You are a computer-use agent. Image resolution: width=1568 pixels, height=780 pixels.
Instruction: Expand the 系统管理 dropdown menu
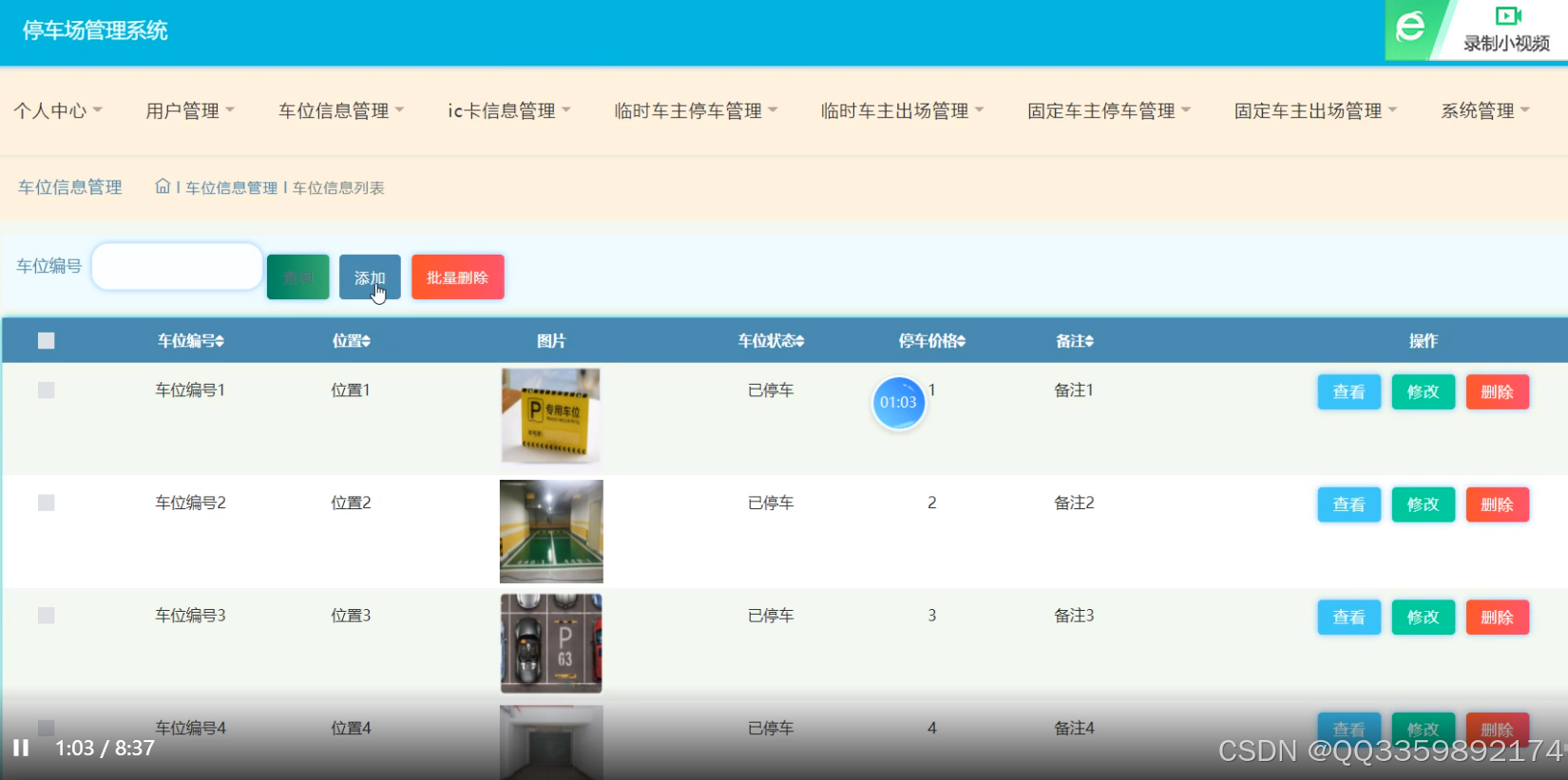(1485, 111)
